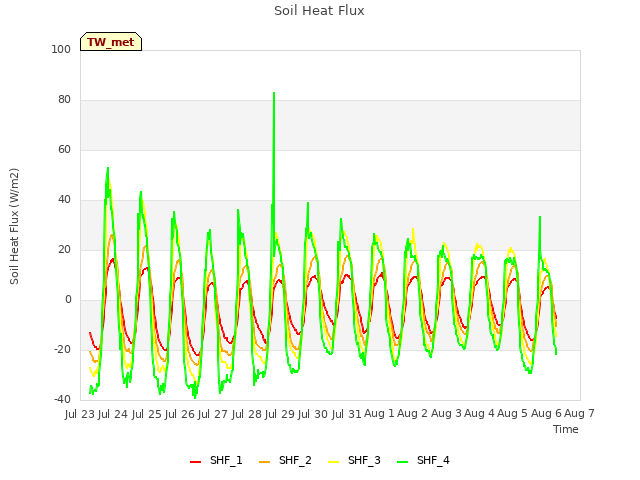Click the x-axis label Jul 29
This screenshot has width=640, height=480.
[x=280, y=414]
